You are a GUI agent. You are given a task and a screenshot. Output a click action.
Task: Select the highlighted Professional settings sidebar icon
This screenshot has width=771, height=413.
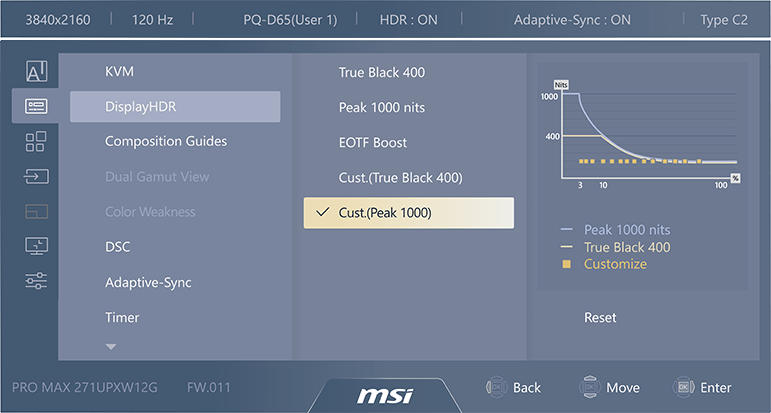pos(36,106)
